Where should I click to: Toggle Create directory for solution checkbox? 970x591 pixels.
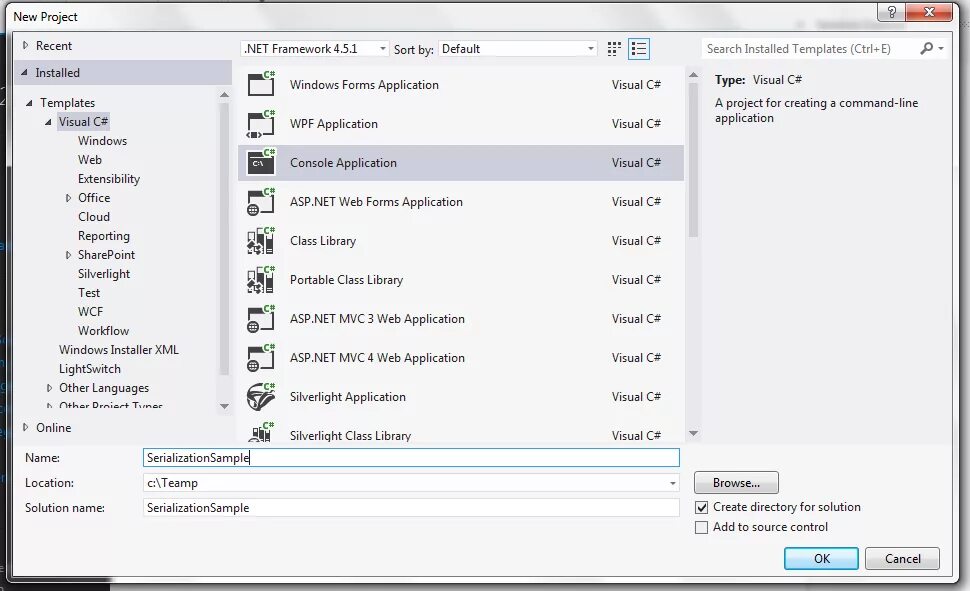(x=702, y=507)
